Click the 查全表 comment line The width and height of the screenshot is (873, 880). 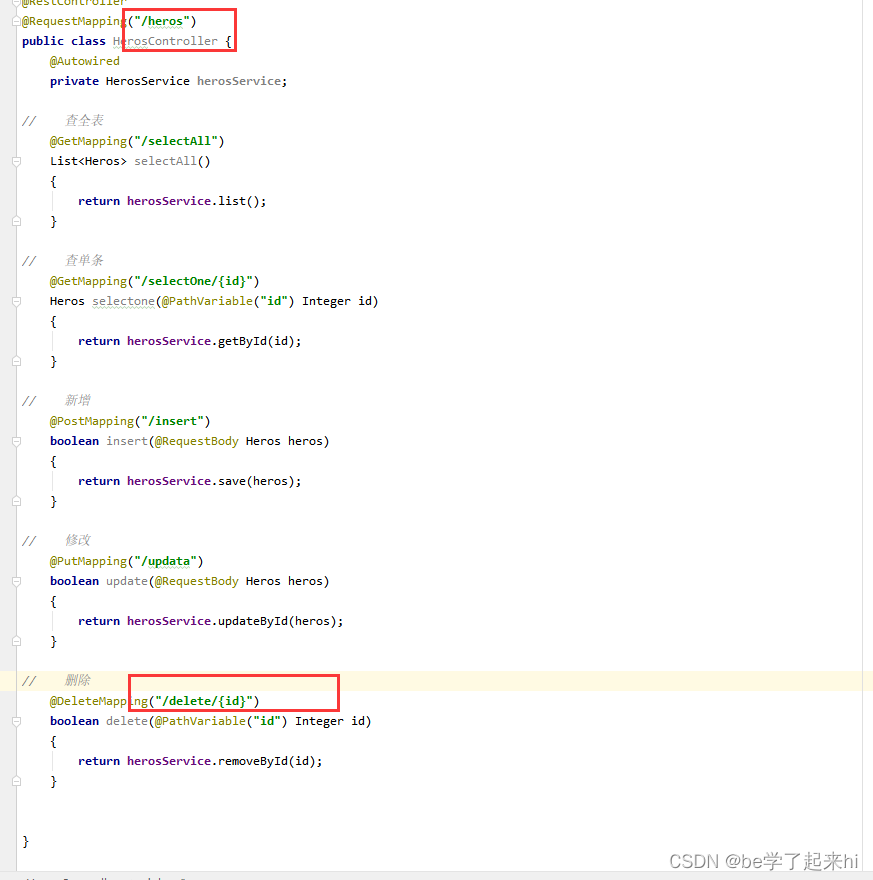coord(63,121)
